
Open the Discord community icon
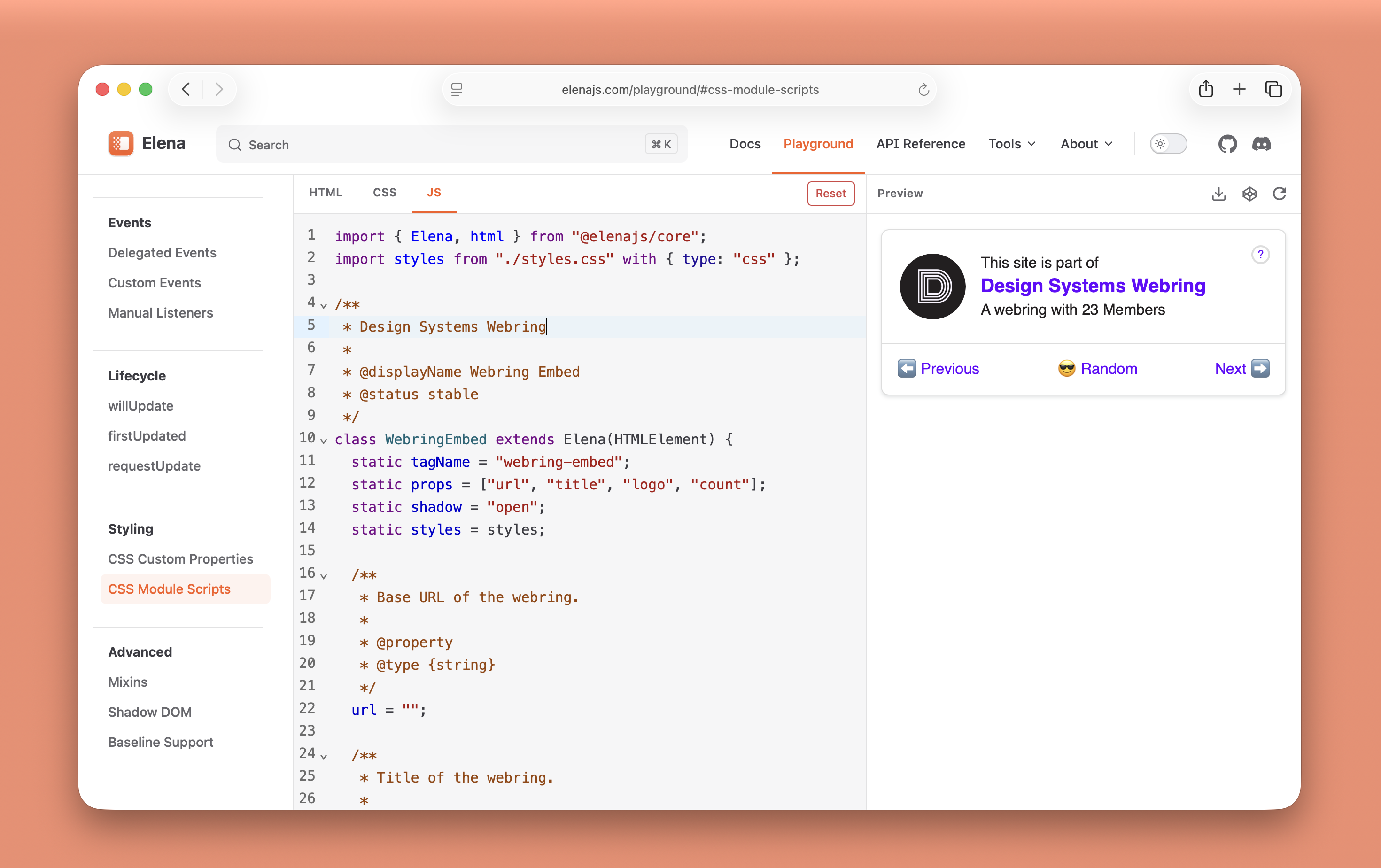click(1261, 144)
